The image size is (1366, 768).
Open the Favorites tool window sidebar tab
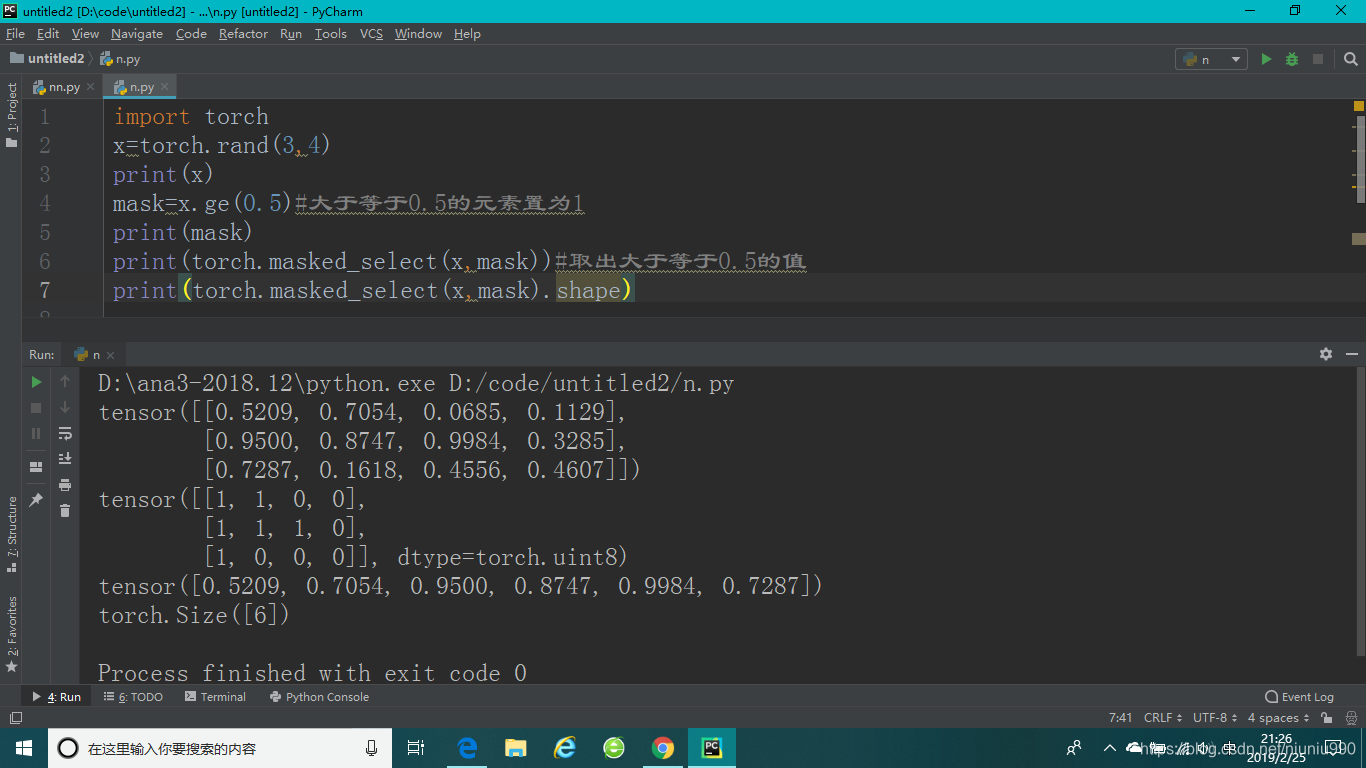coord(12,634)
